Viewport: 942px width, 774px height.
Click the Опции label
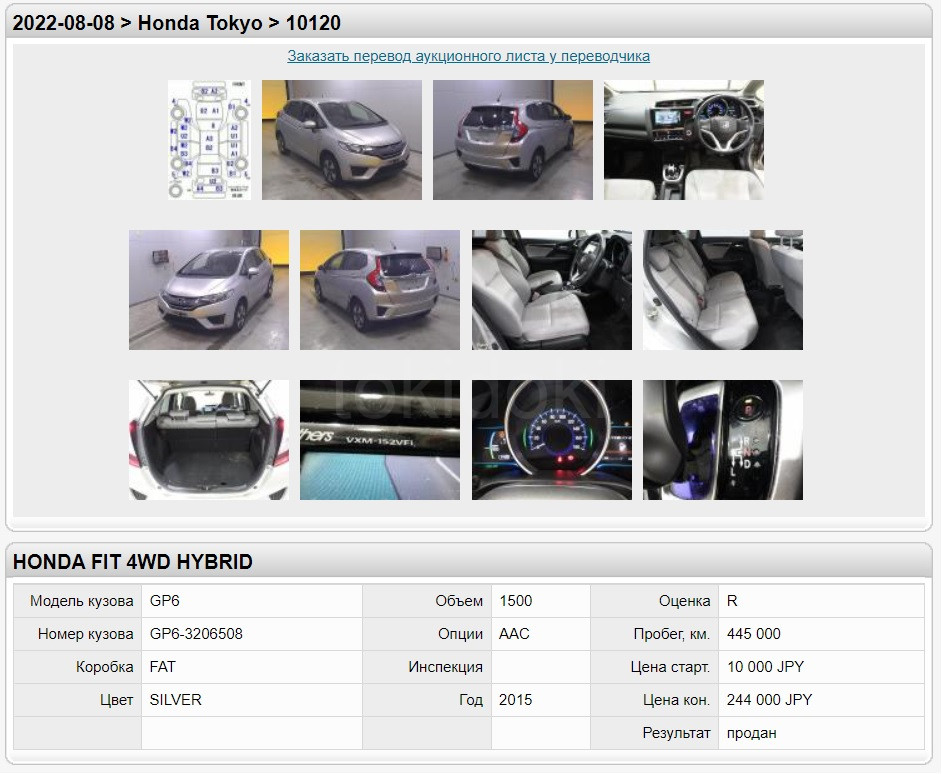tap(460, 634)
